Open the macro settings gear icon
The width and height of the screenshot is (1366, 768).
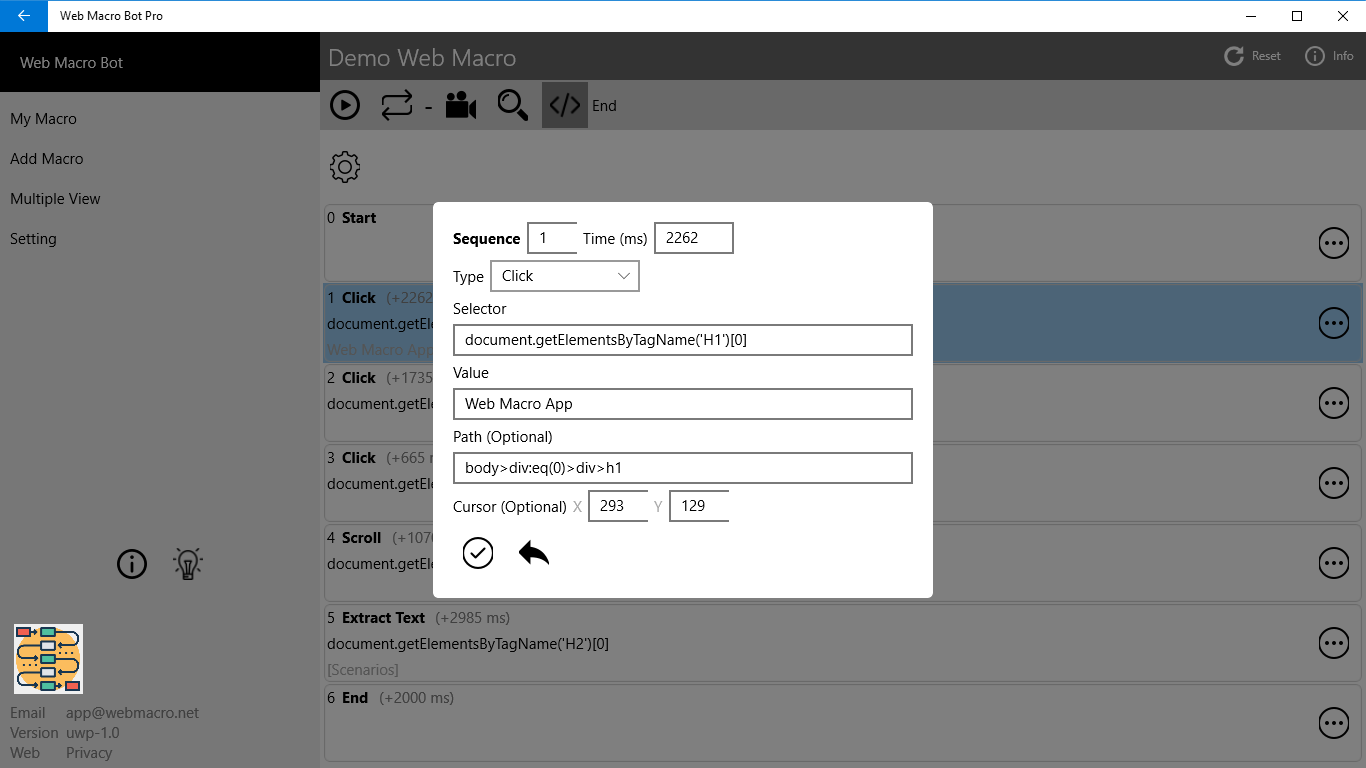click(344, 167)
